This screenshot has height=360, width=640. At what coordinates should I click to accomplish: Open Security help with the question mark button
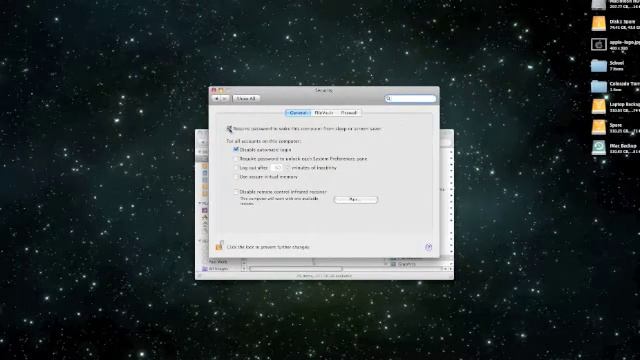pos(428,247)
